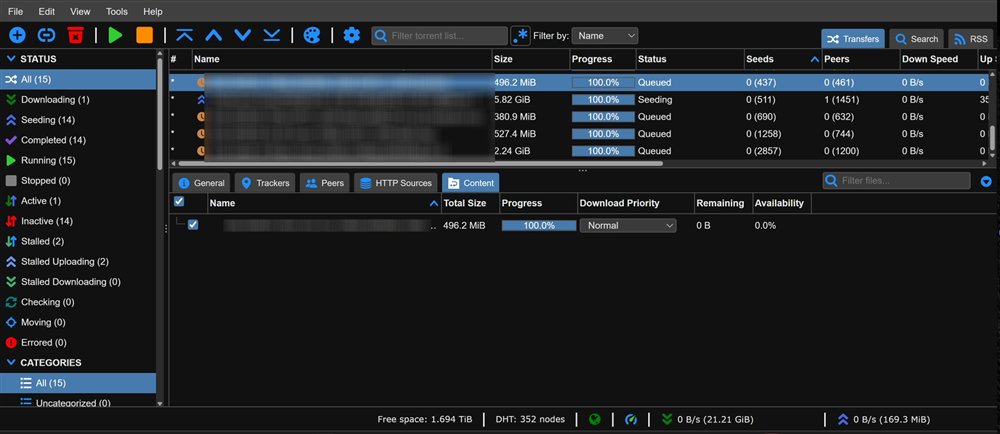Viewport: 1000px width, 434px height.
Task: Click the file's 100.0% progress bar in Content
Action: 539,226
